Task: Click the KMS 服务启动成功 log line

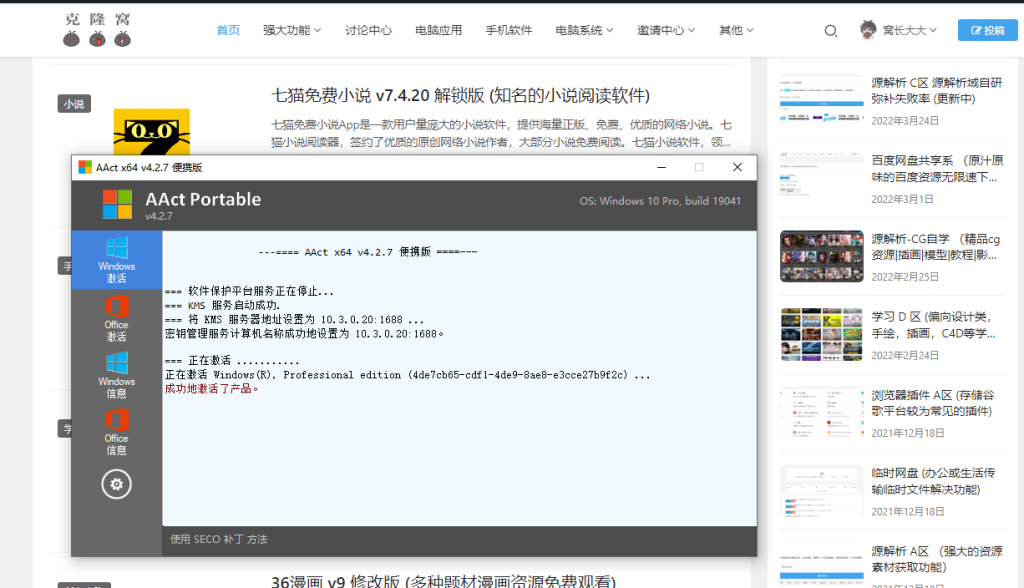Action: pos(222,305)
